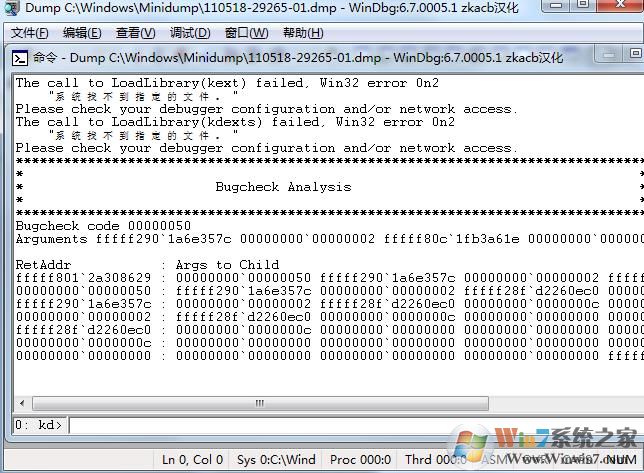Viewport: 644px width, 473px height.
Task: Click the '0: kd>' prompt label
Action: coord(38,425)
